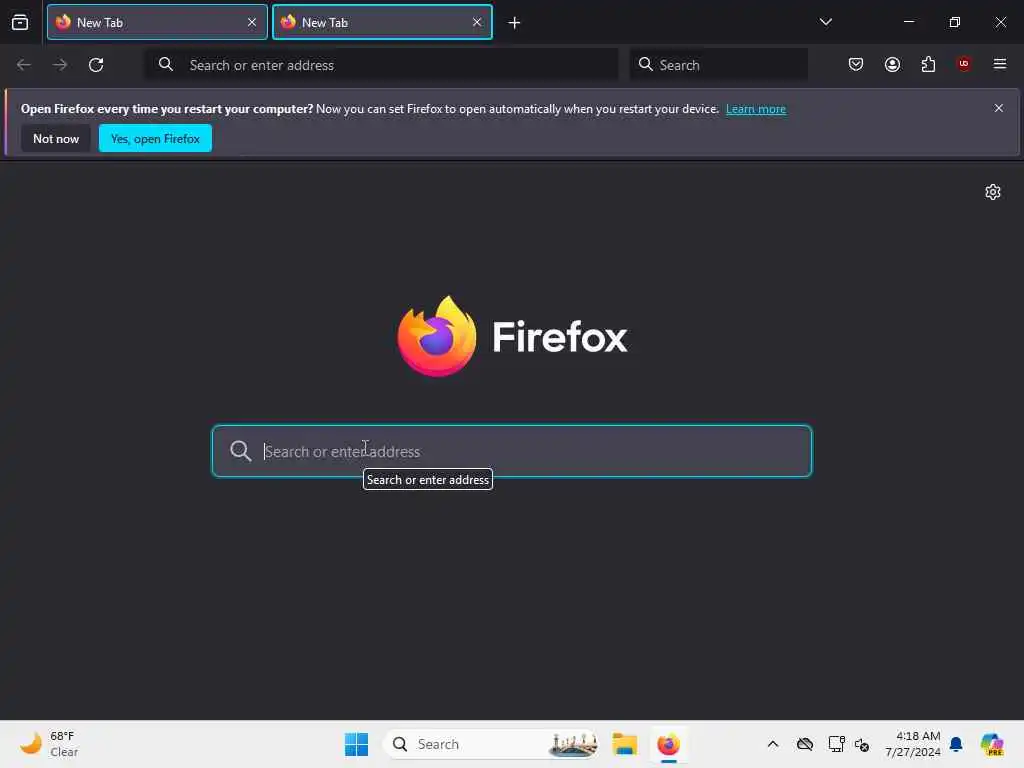Show hidden system tray icons
The height and width of the screenshot is (768, 1024).
coord(773,744)
